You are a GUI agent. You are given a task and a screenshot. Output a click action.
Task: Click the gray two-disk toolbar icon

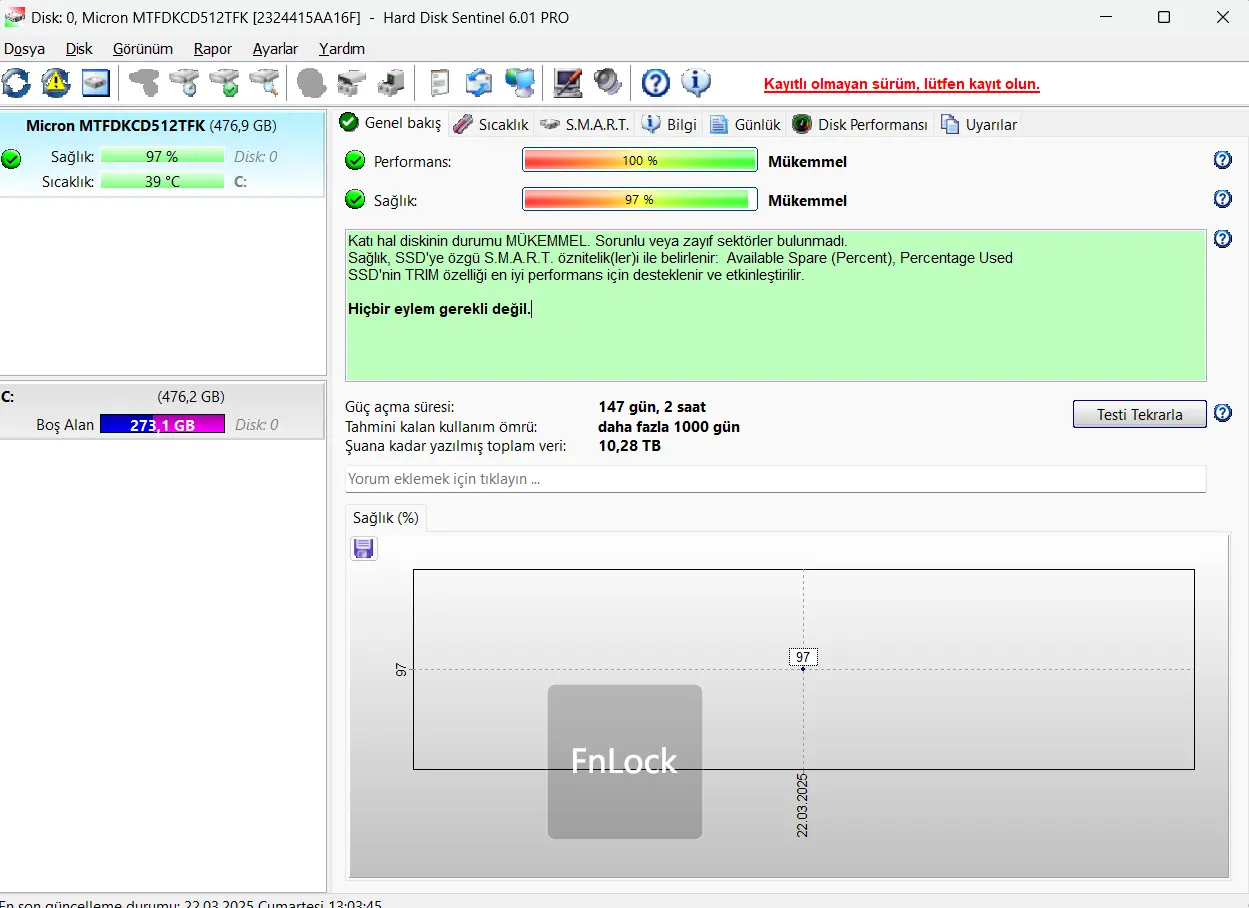[352, 83]
